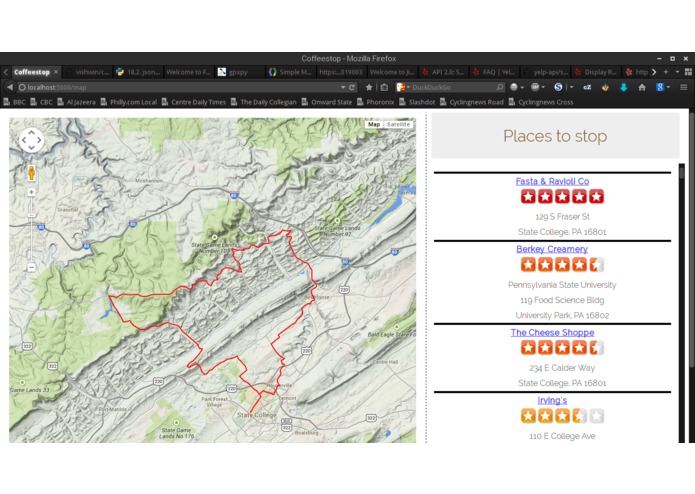The width and height of the screenshot is (695, 494).
Task: Click the eZ toolbar extension icon
Action: tap(587, 87)
